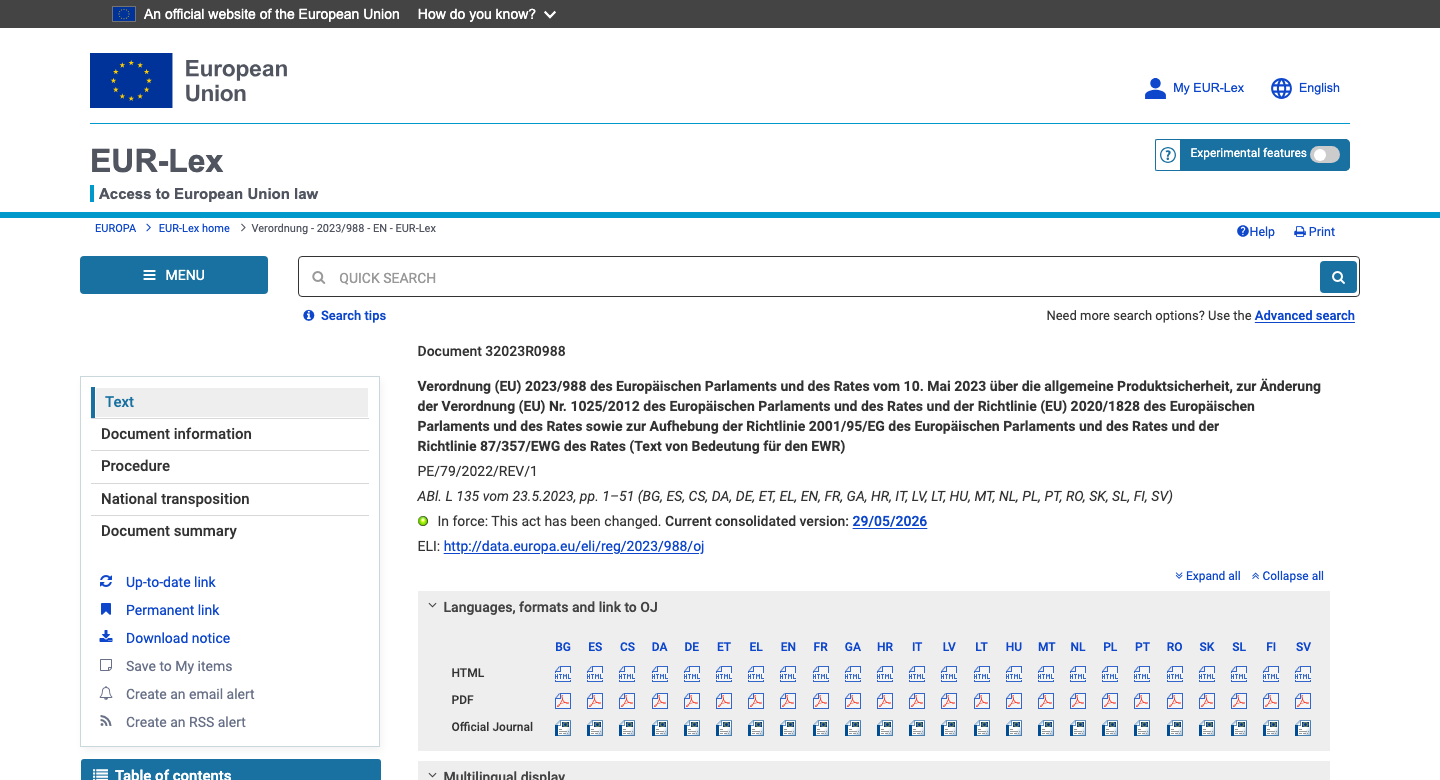The height and width of the screenshot is (780, 1440).
Task: Open the Experimental features help icon
Action: coord(1168,155)
